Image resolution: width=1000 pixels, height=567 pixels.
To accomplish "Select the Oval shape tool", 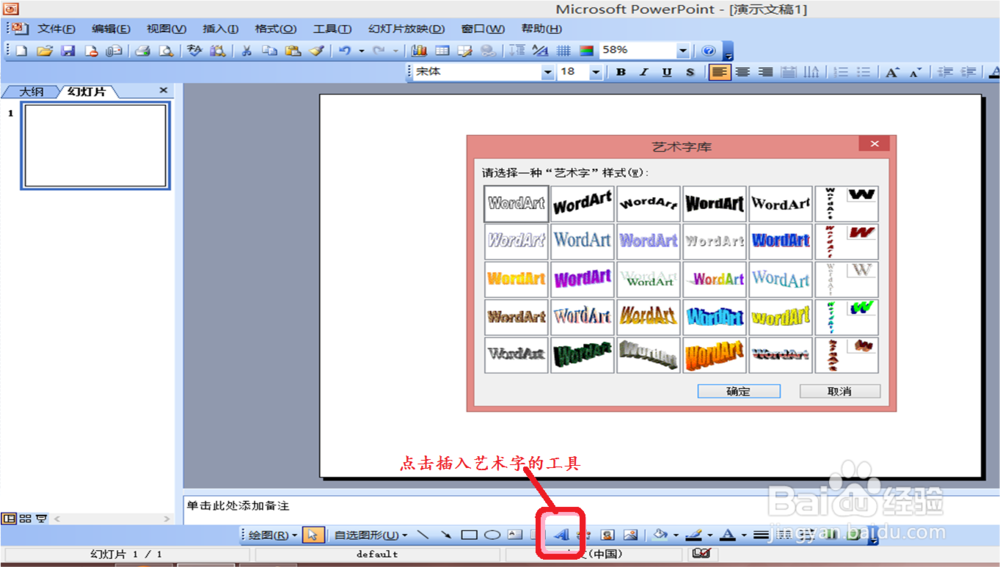I will coord(492,534).
